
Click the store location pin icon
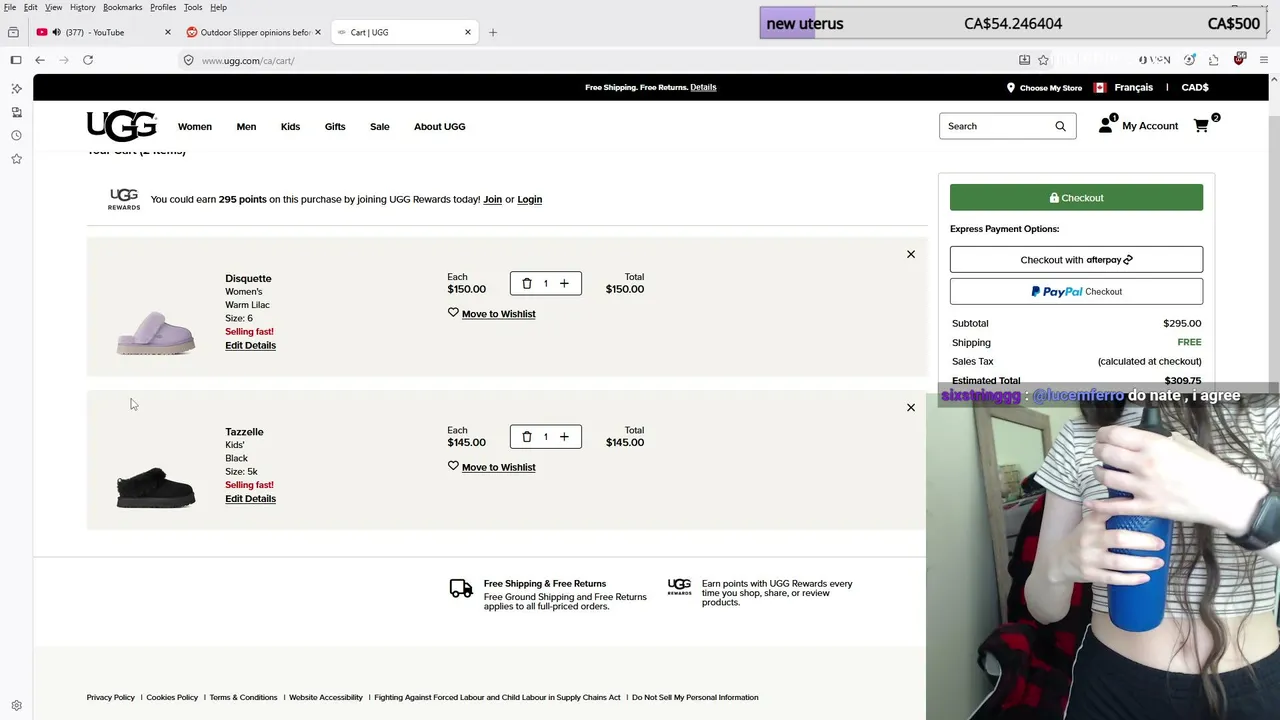tap(1011, 87)
